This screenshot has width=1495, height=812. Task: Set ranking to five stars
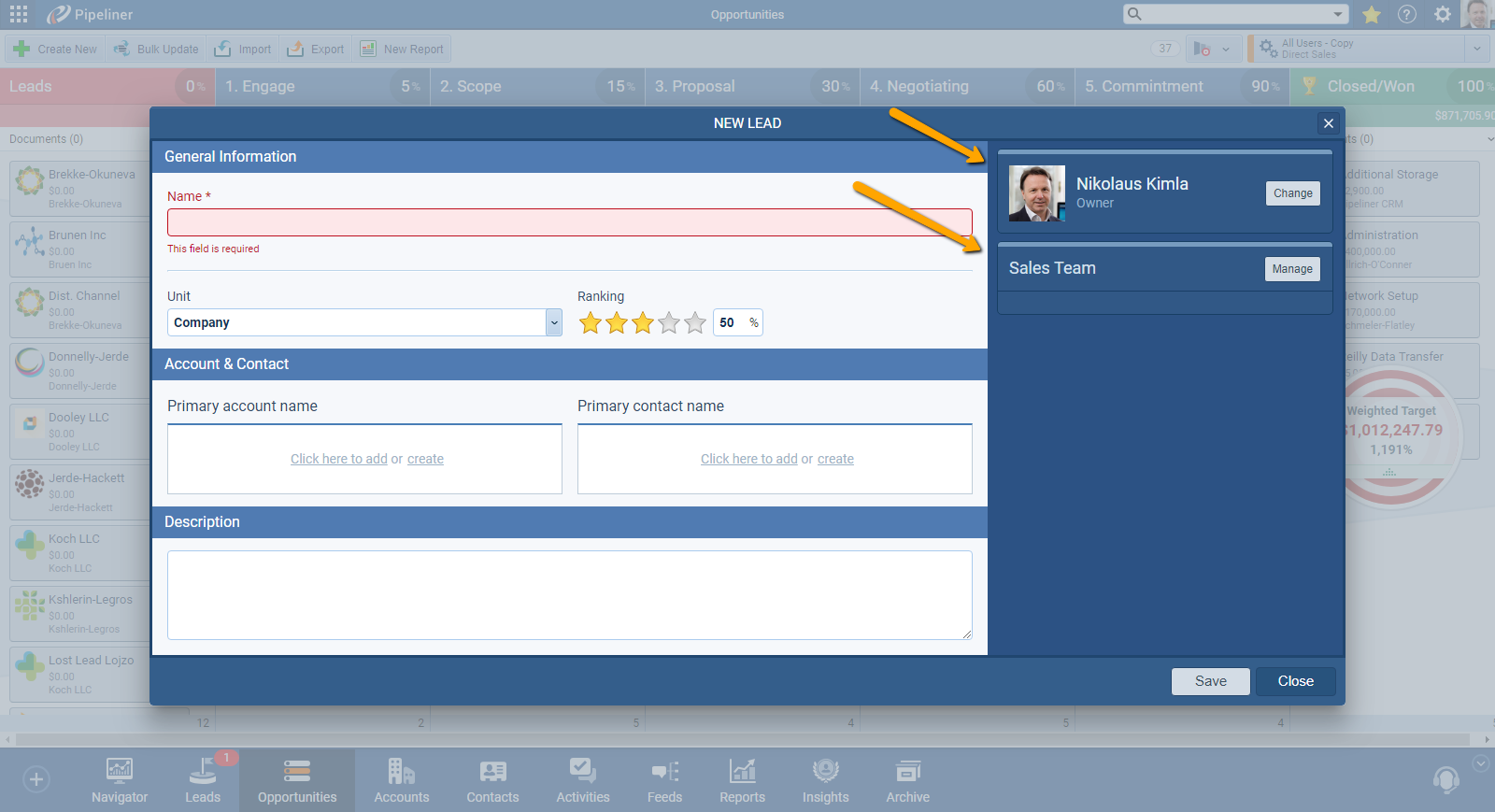click(x=695, y=323)
